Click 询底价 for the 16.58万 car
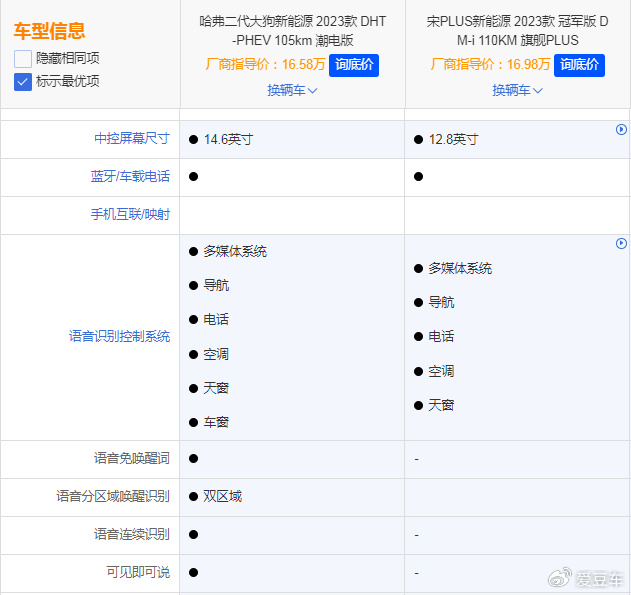The image size is (631, 595). pyautogui.click(x=354, y=65)
